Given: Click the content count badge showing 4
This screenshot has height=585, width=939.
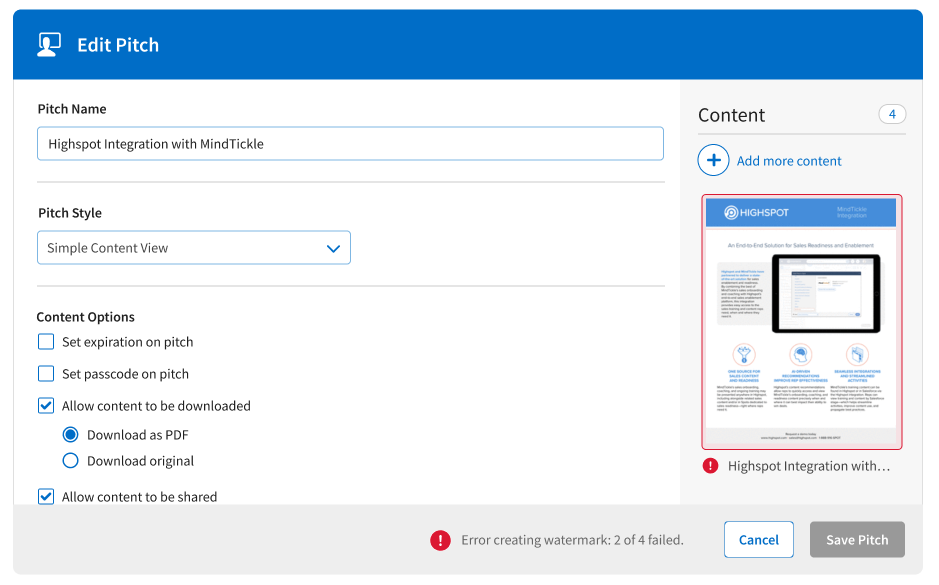Looking at the screenshot, I should point(892,114).
